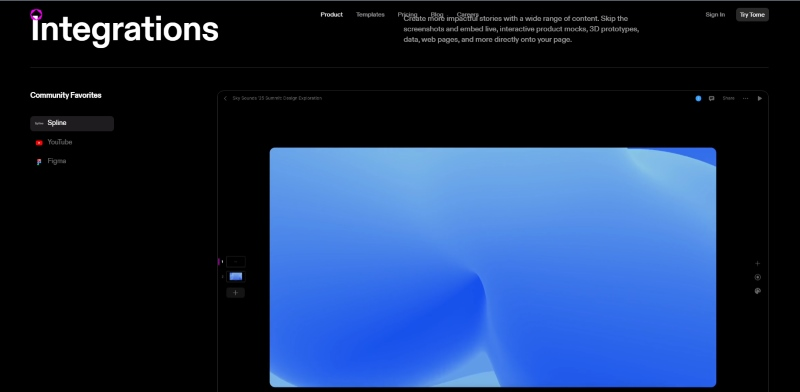Click the Figma logo icon
Screen dimensions: 800x392
coord(39,162)
